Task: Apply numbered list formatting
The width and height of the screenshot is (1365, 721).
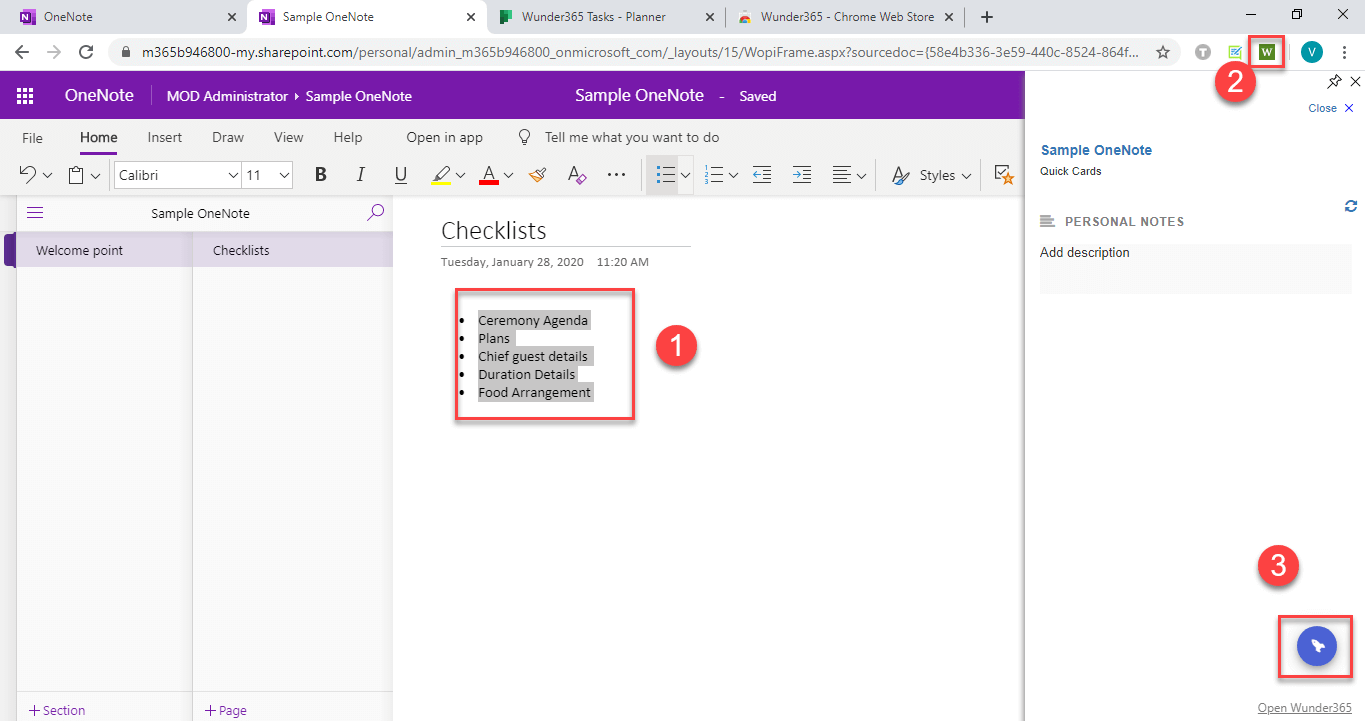Action: tap(714, 175)
